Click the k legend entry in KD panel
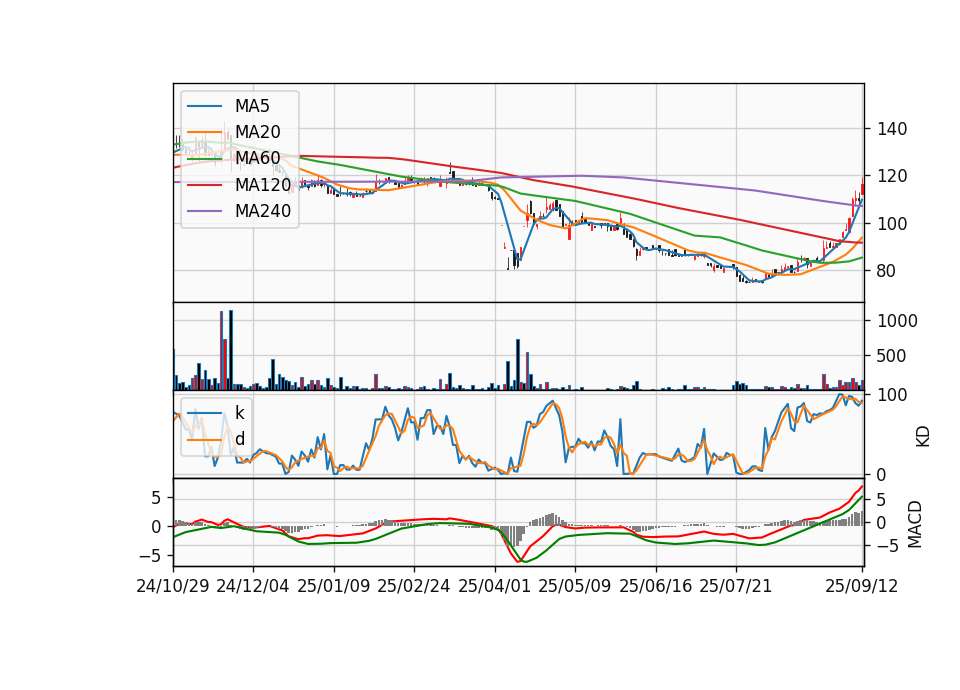The image size is (960, 690). pos(240,413)
